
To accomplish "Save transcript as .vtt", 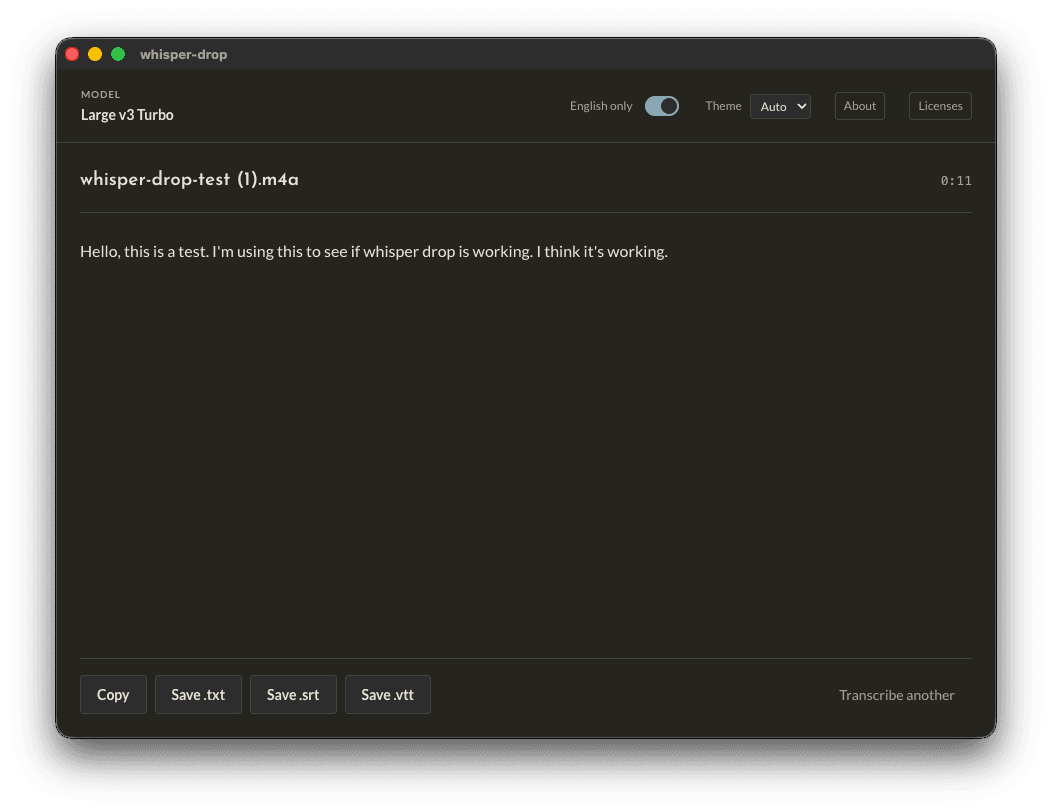I will tap(388, 695).
